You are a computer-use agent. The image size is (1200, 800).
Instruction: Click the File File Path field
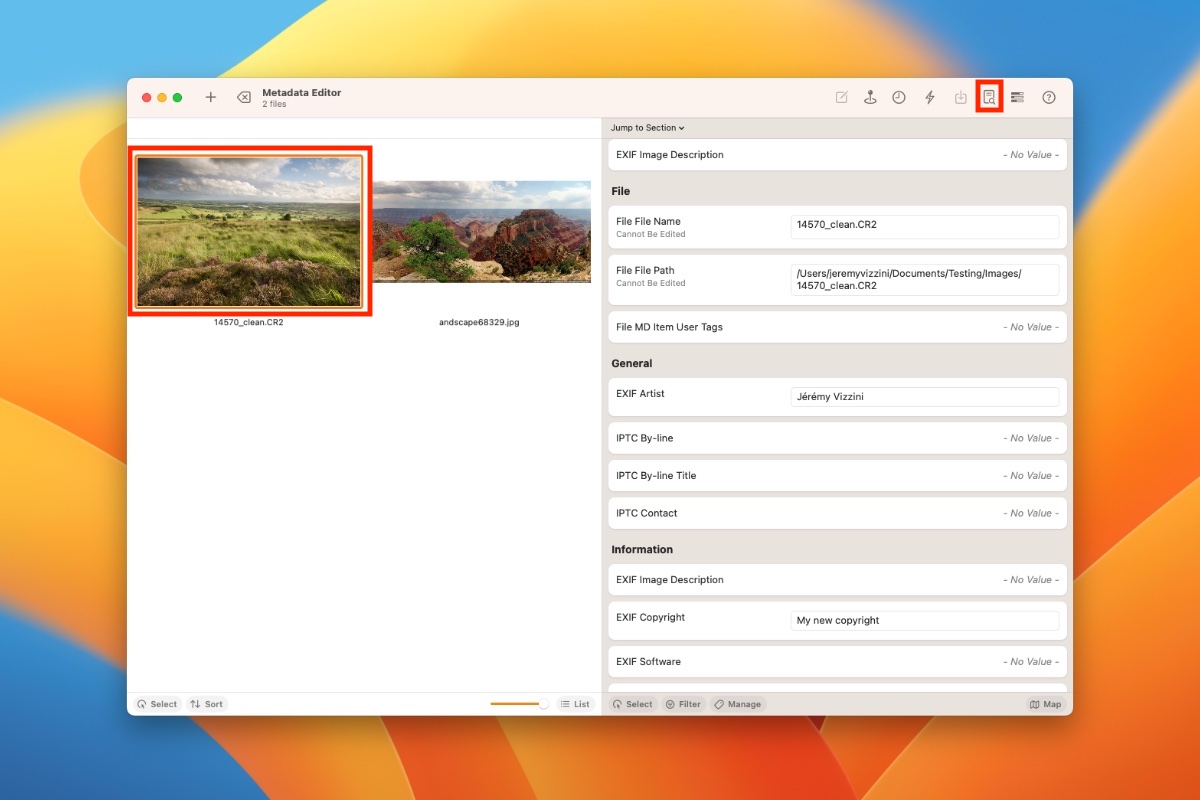(924, 280)
